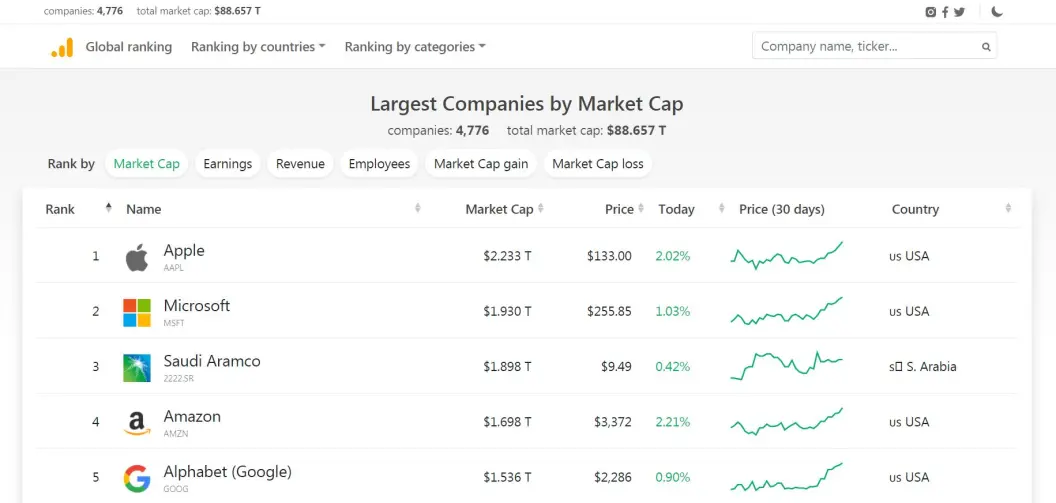Click the 2.21% change for Amazon
Screen dimensions: 1056x503
673,422
